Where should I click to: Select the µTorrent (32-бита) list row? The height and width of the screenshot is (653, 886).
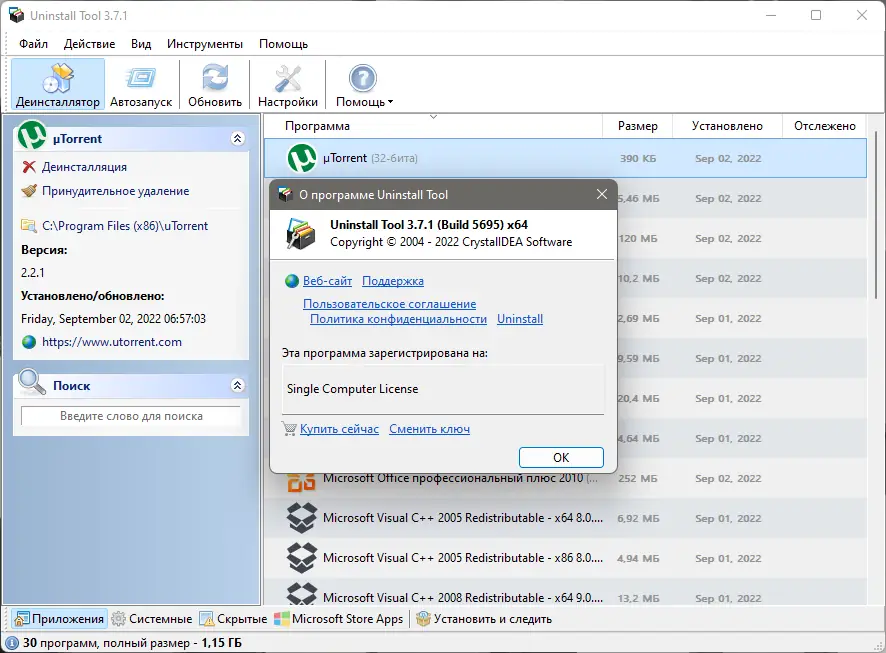565,158
